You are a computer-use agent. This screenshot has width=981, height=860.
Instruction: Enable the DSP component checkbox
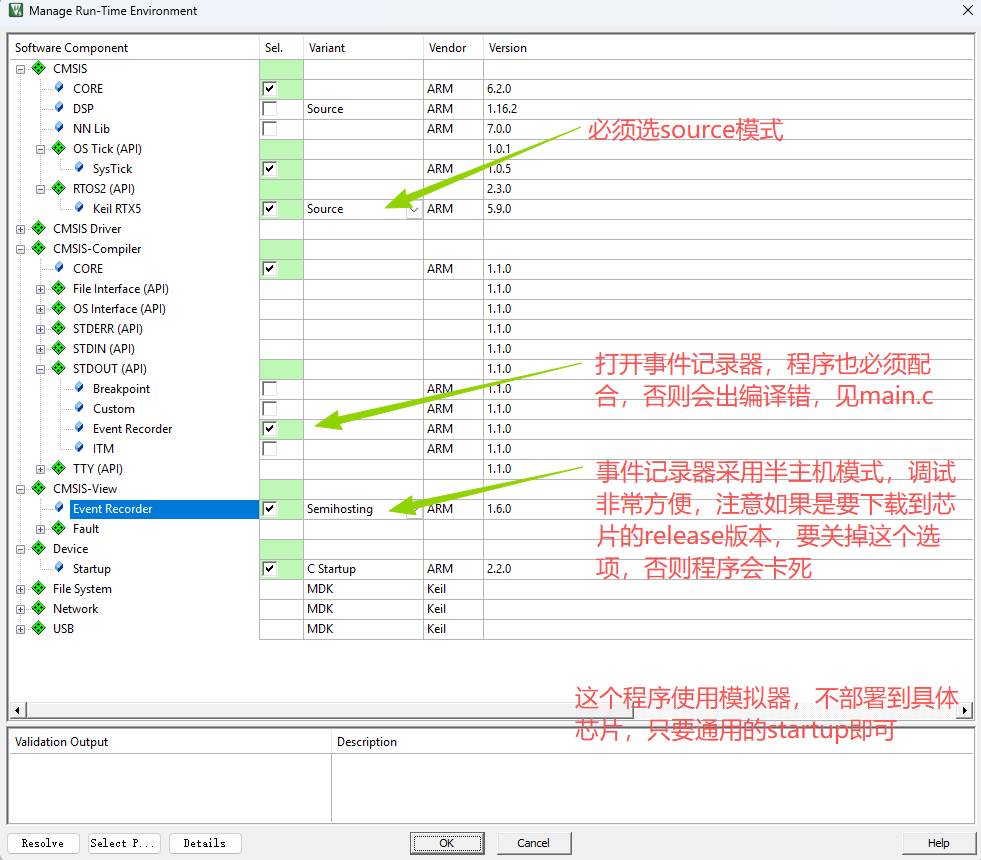[x=270, y=109]
